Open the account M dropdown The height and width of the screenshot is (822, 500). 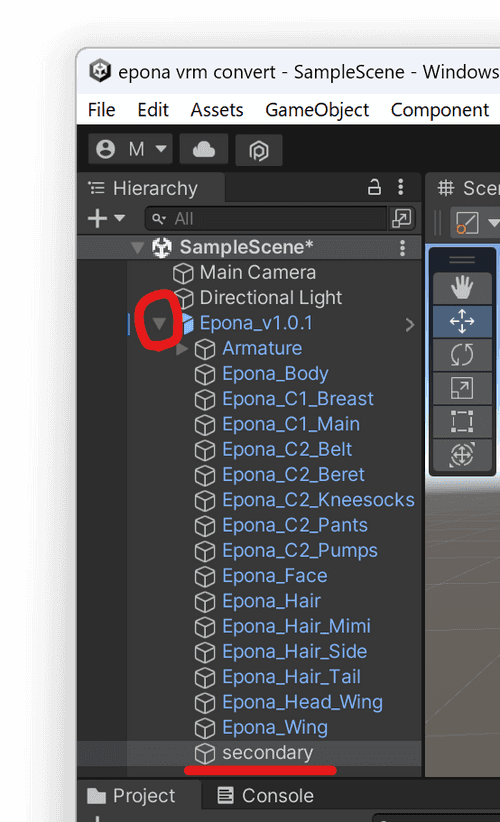pos(132,149)
